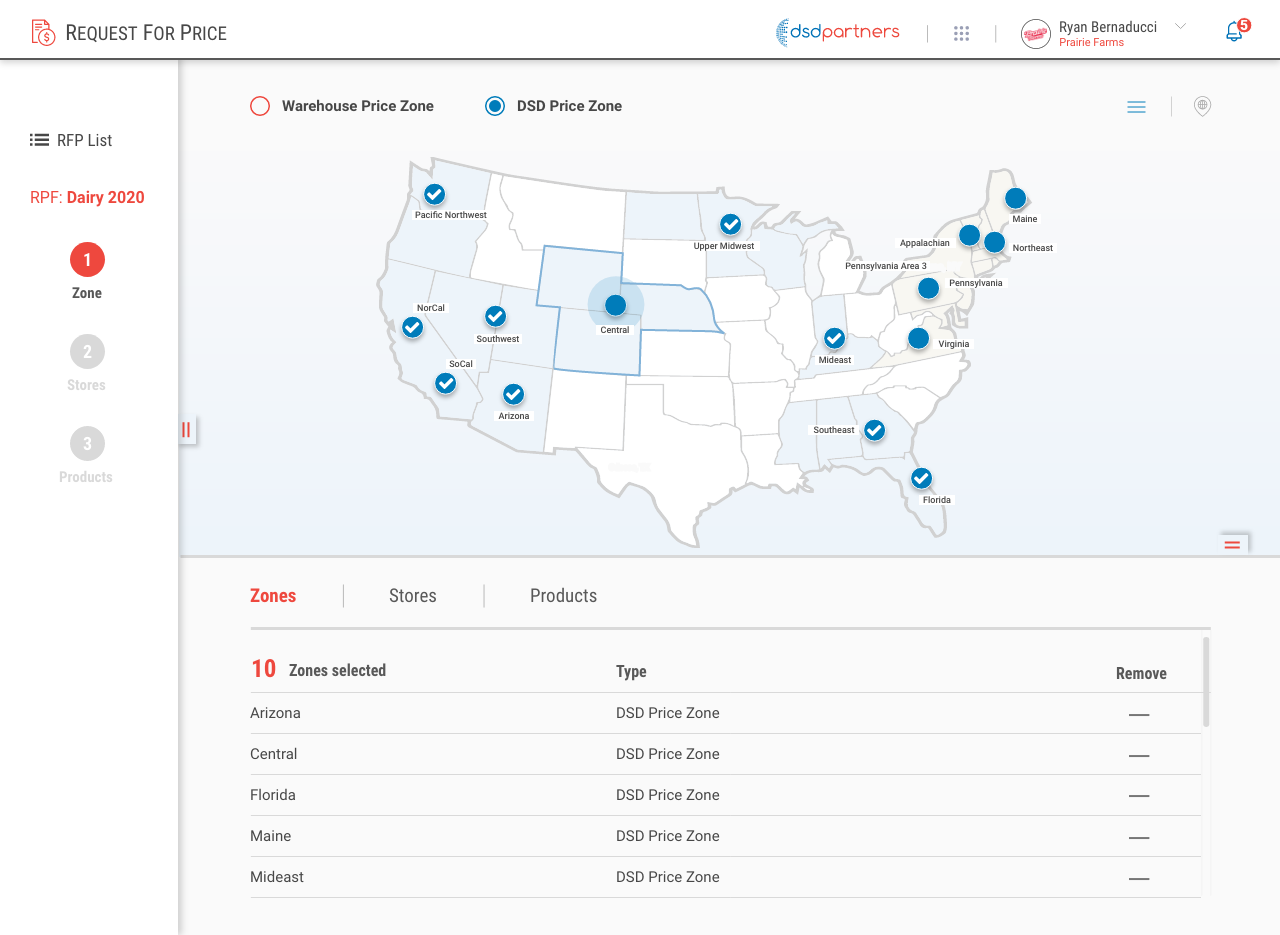Click the Maine zone map marker
1280x935 pixels.
pyautogui.click(x=1015, y=199)
